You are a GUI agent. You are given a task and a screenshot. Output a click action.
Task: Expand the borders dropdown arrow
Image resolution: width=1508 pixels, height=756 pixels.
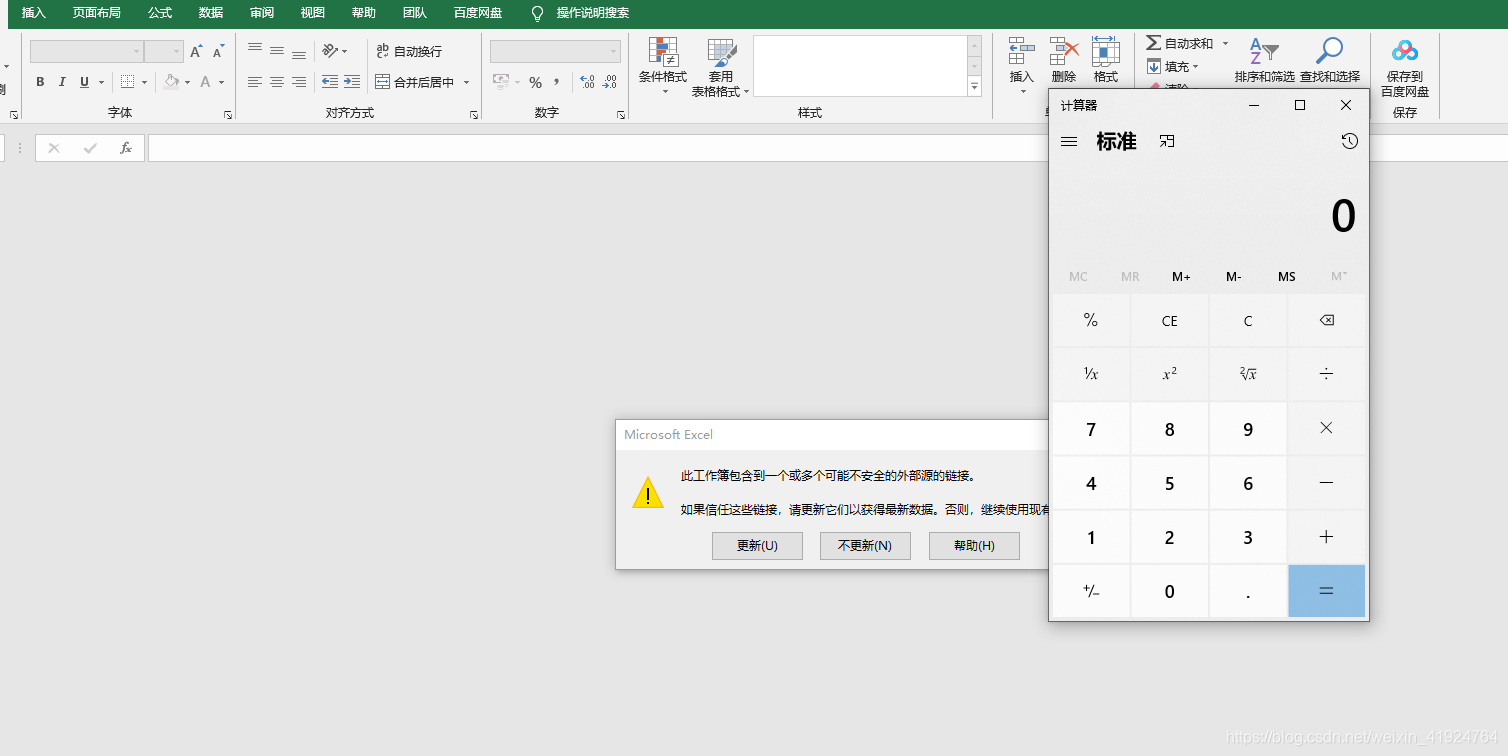pyautogui.click(x=144, y=82)
